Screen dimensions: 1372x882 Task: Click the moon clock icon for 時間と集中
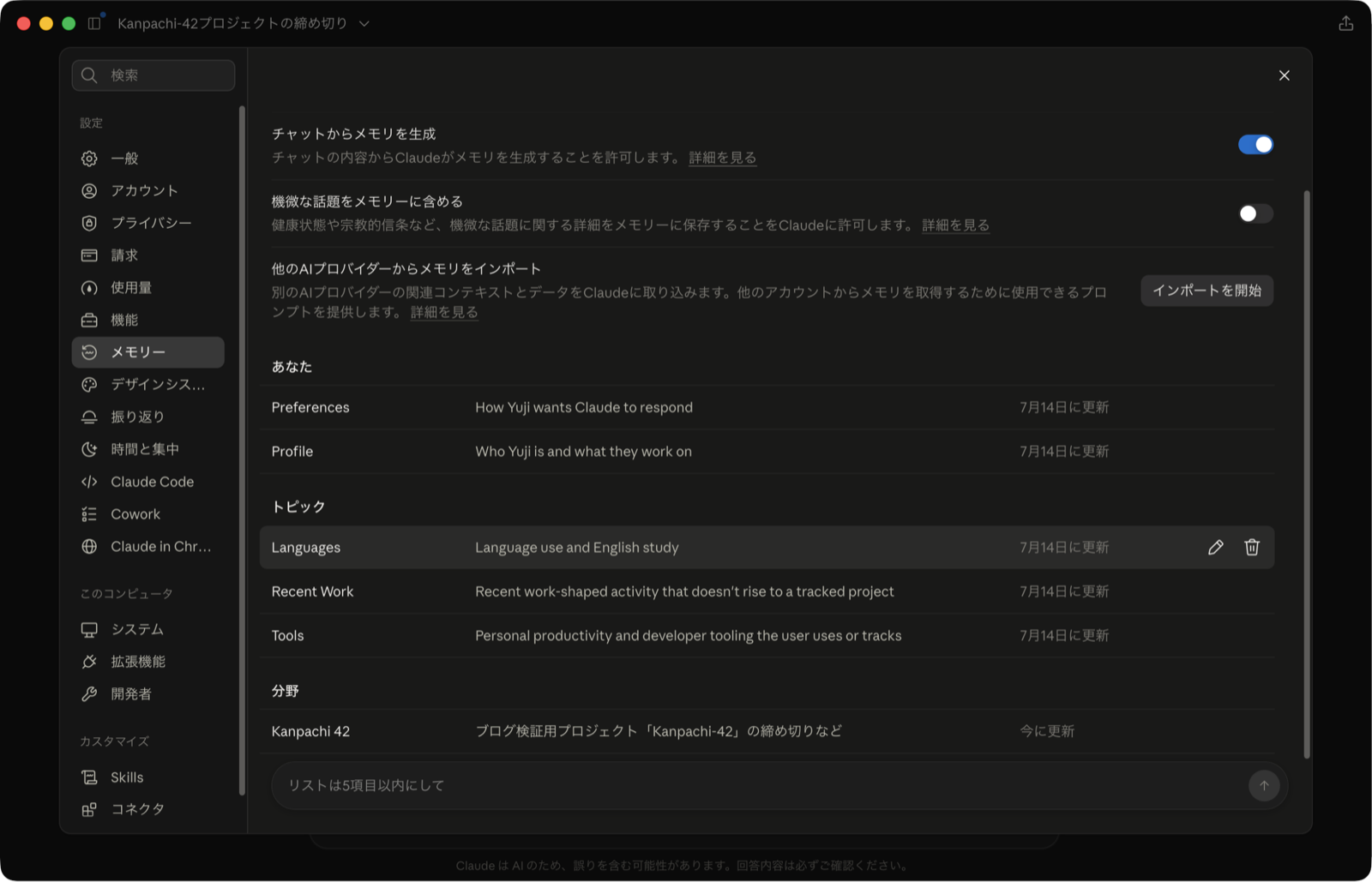tap(89, 449)
